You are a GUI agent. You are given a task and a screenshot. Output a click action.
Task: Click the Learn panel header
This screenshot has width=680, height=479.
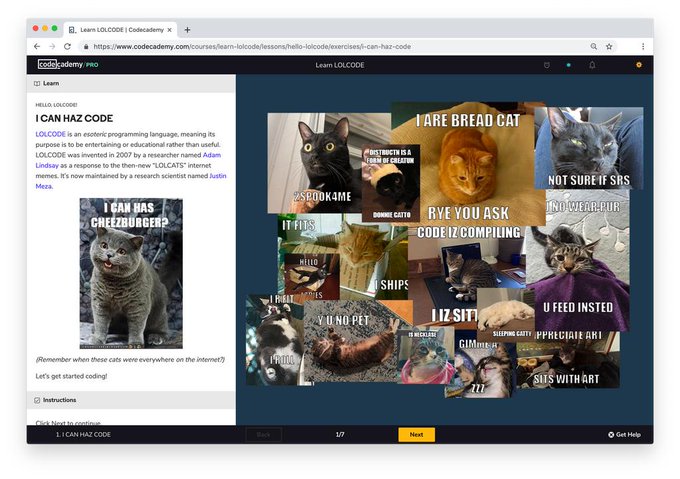pos(131,83)
